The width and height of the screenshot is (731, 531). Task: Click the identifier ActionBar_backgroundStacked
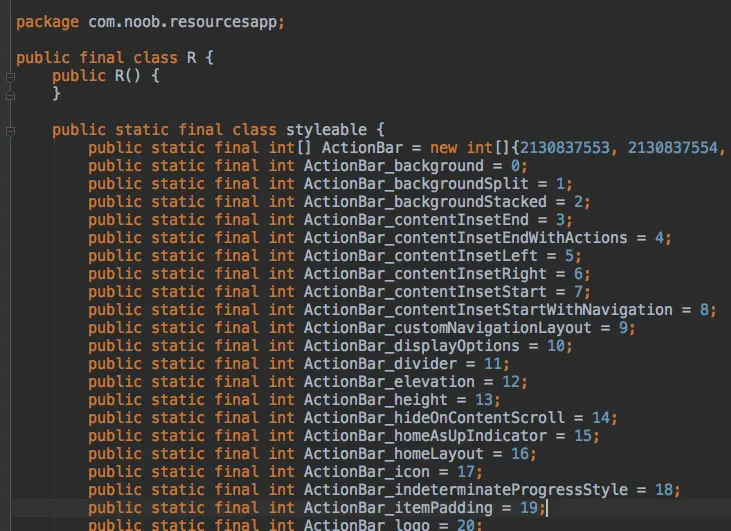coord(425,202)
